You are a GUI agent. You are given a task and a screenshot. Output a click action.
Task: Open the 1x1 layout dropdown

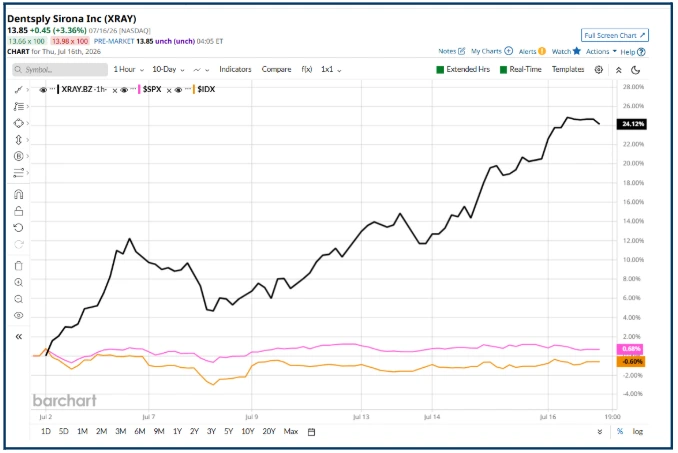pos(331,69)
